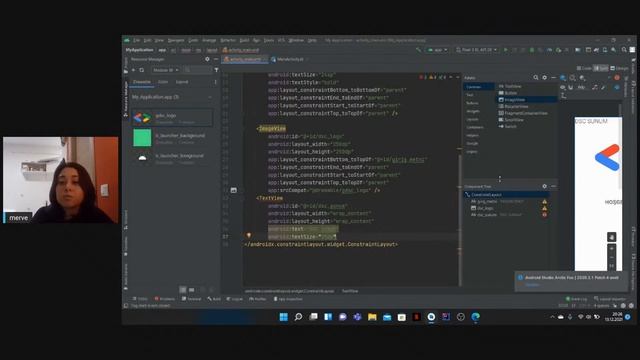The width and height of the screenshot is (640, 360).
Task: Add a resource with the plus icon
Action: (x=133, y=70)
